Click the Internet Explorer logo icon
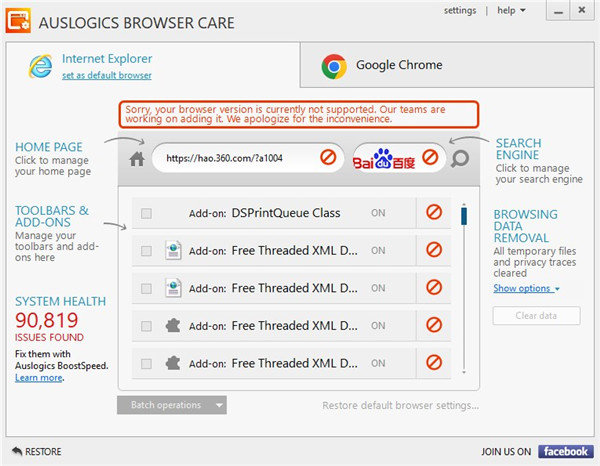Screen dimensions: 600x466 (40, 66)
